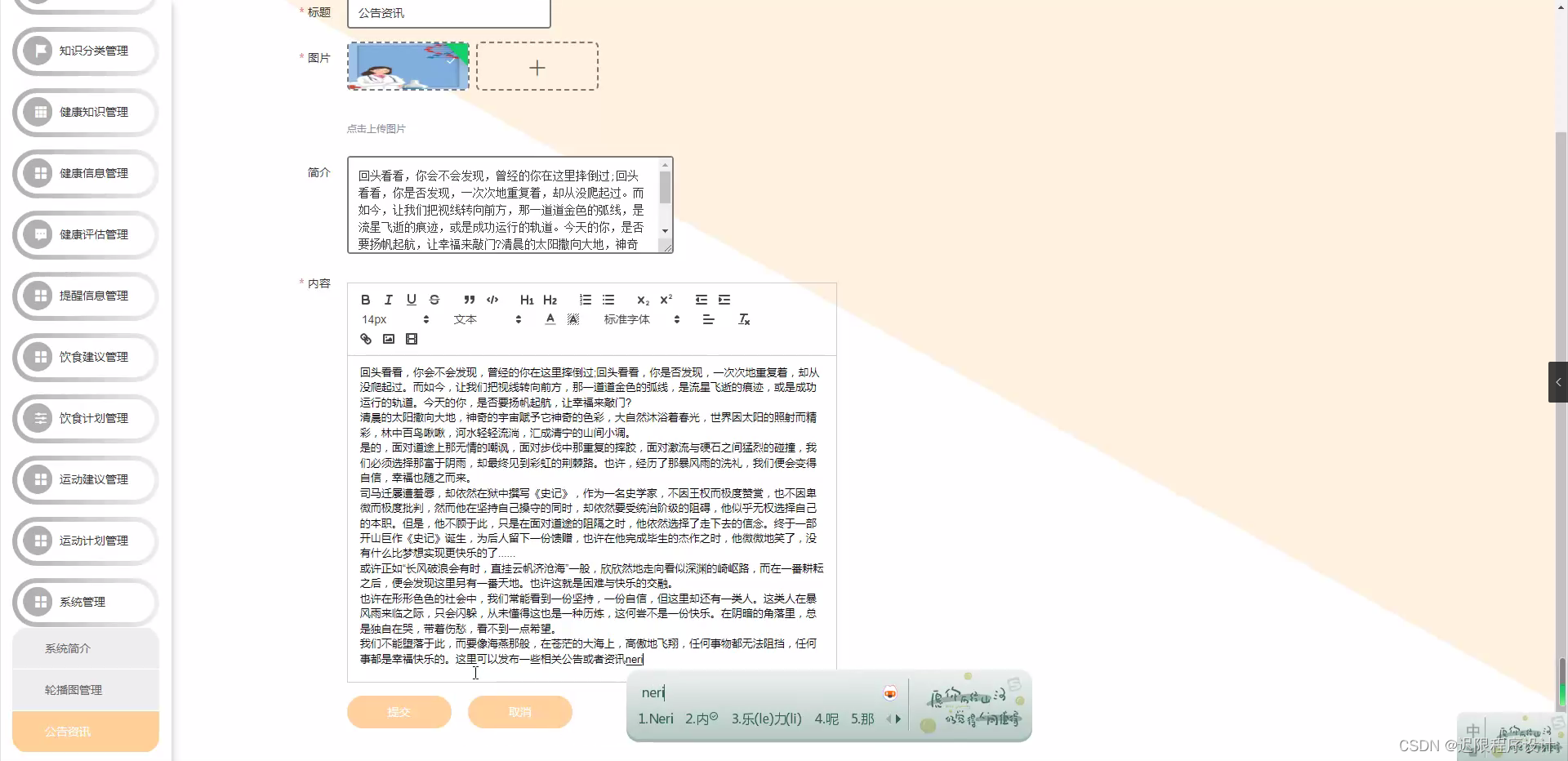Select 公告资讯 in the system menu
The width and height of the screenshot is (1568, 761).
(x=69, y=731)
